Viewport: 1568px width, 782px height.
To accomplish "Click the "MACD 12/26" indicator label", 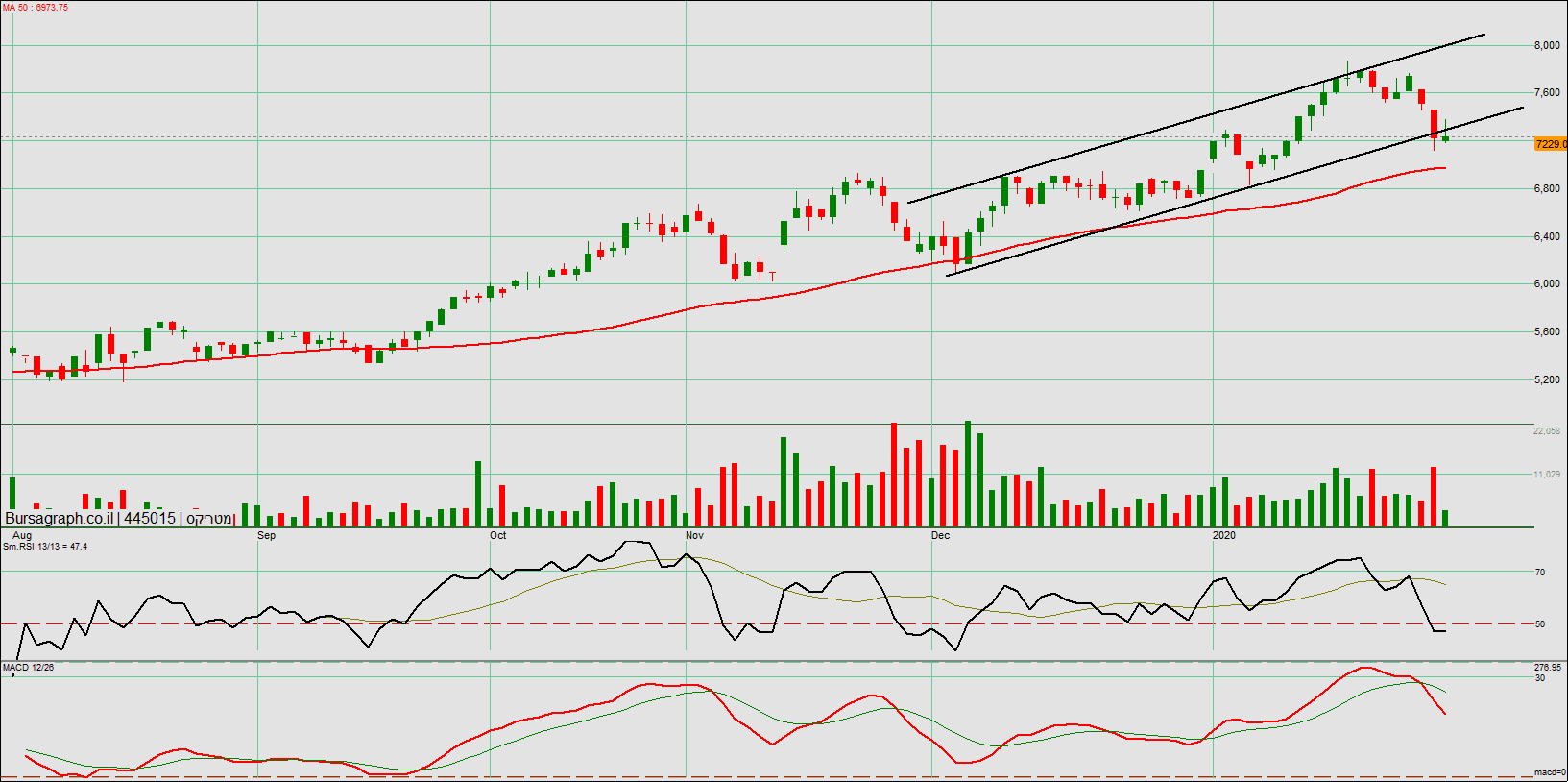I will (x=29, y=668).
